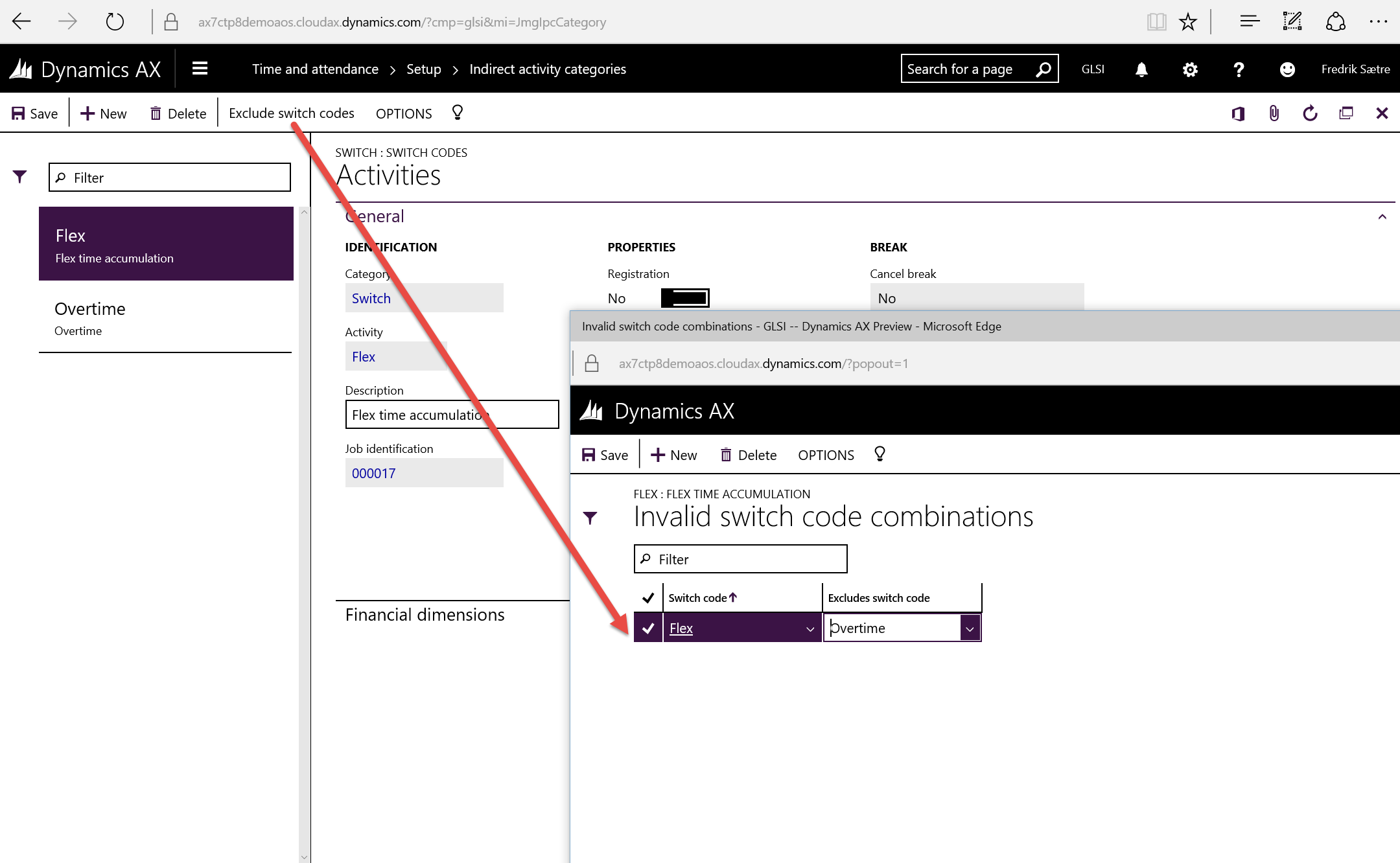Click Exclude switch codes menu item
The height and width of the screenshot is (863, 1400).
(291, 113)
